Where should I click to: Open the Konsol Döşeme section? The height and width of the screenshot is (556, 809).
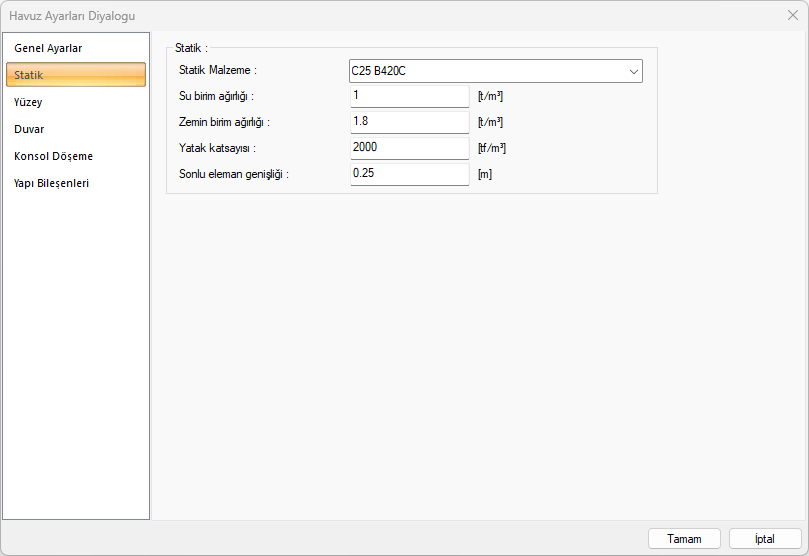53,156
